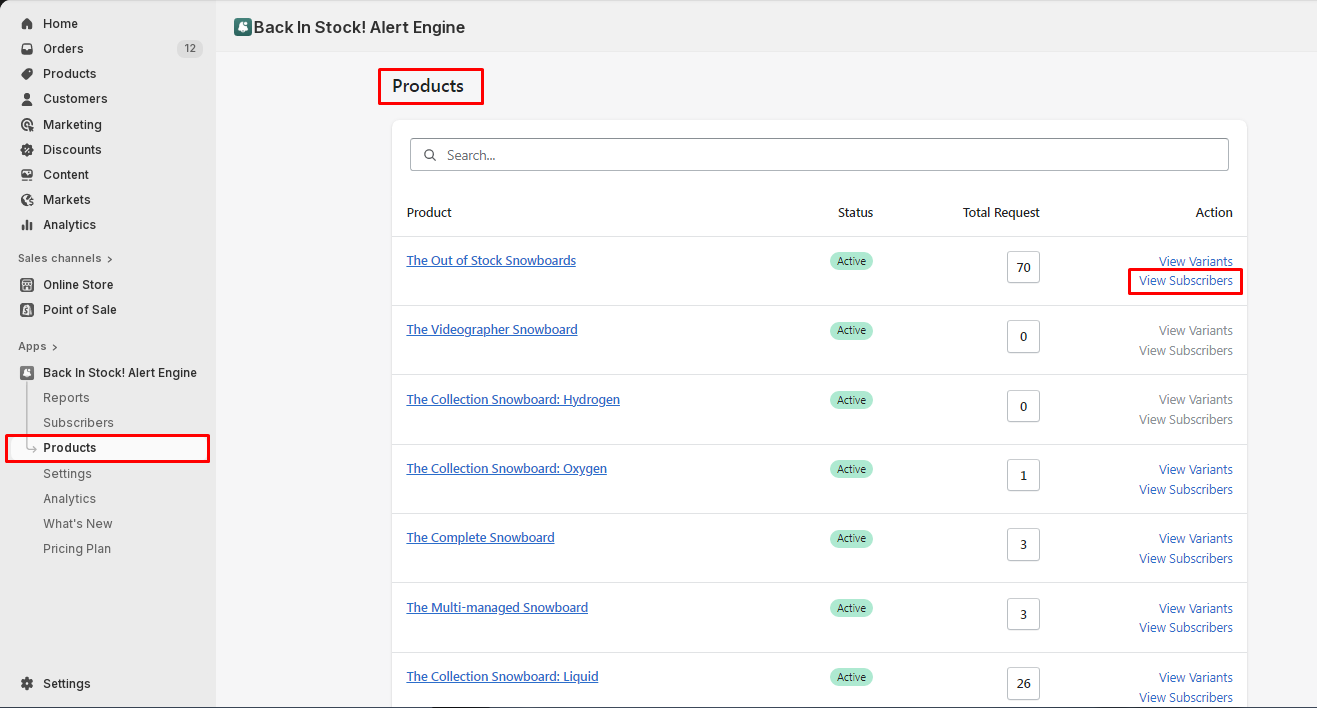Screen dimensions: 1317x708
Task: Click the Point of Sale icon
Action: 27,309
